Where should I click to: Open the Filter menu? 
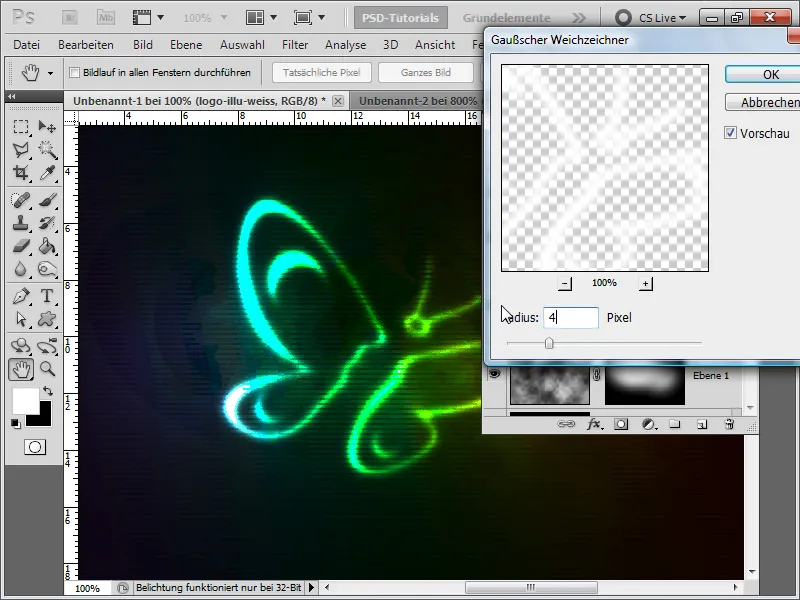(295, 45)
